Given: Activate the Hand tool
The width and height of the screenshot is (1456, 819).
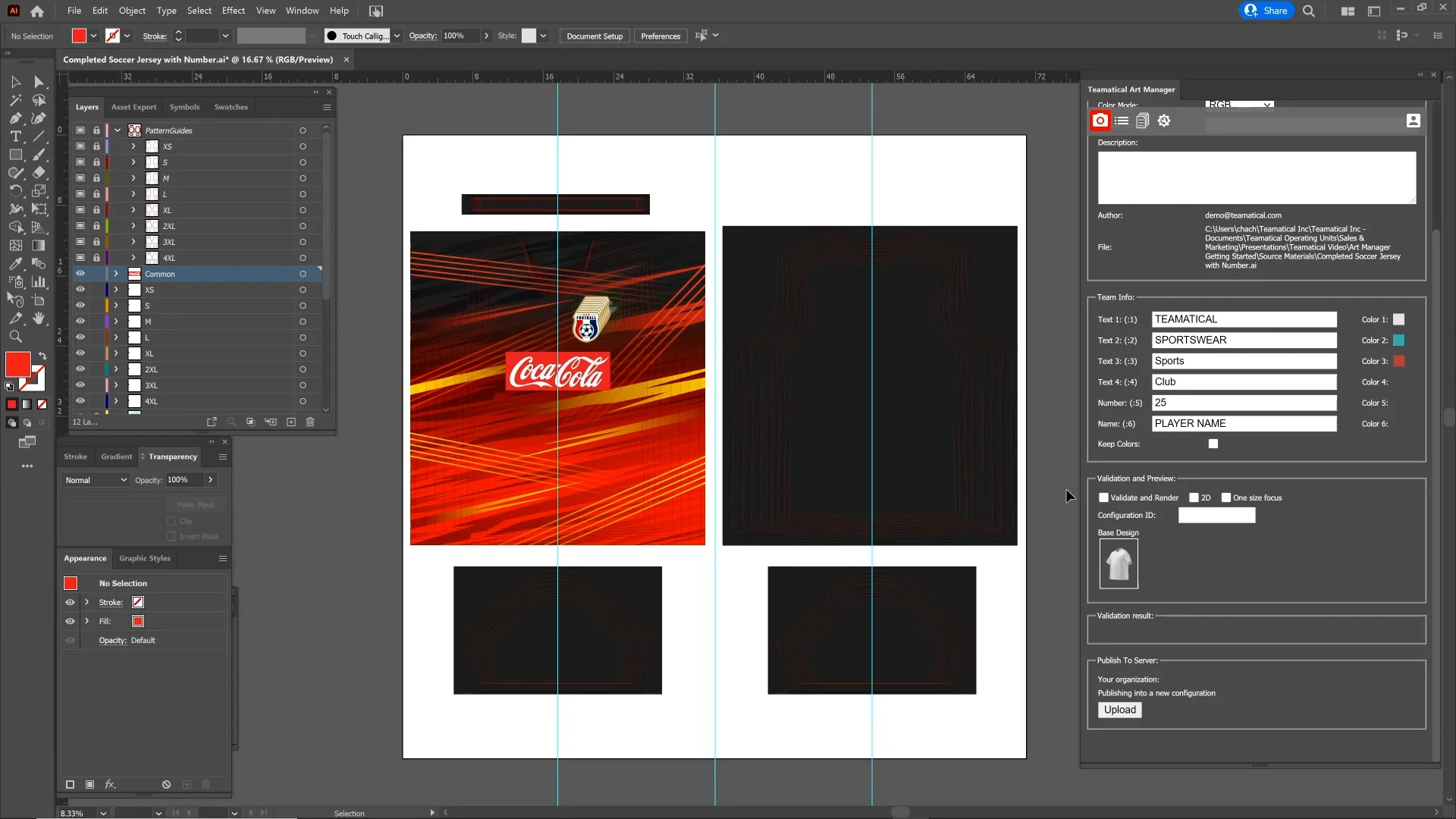Looking at the screenshot, I should pyautogui.click(x=39, y=318).
